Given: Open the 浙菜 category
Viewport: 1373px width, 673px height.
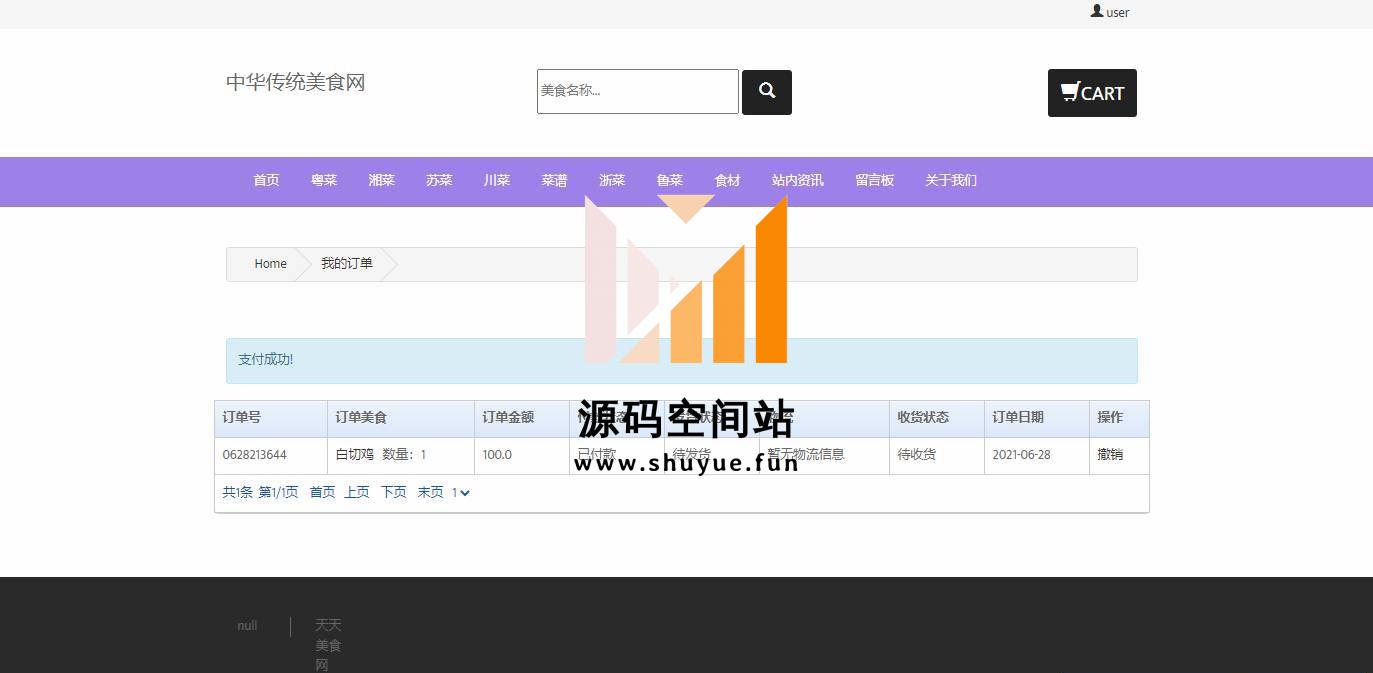Looking at the screenshot, I should pyautogui.click(x=612, y=180).
